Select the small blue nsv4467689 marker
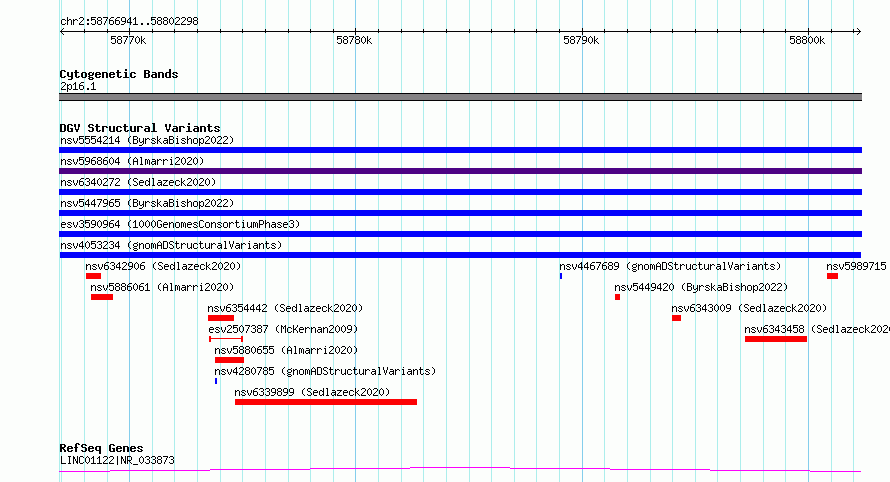 561,276
